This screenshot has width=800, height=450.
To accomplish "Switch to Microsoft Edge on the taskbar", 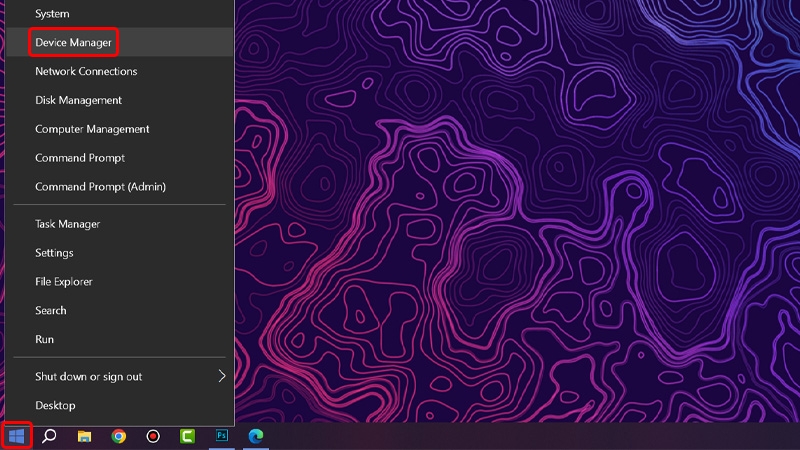I will pos(256,436).
